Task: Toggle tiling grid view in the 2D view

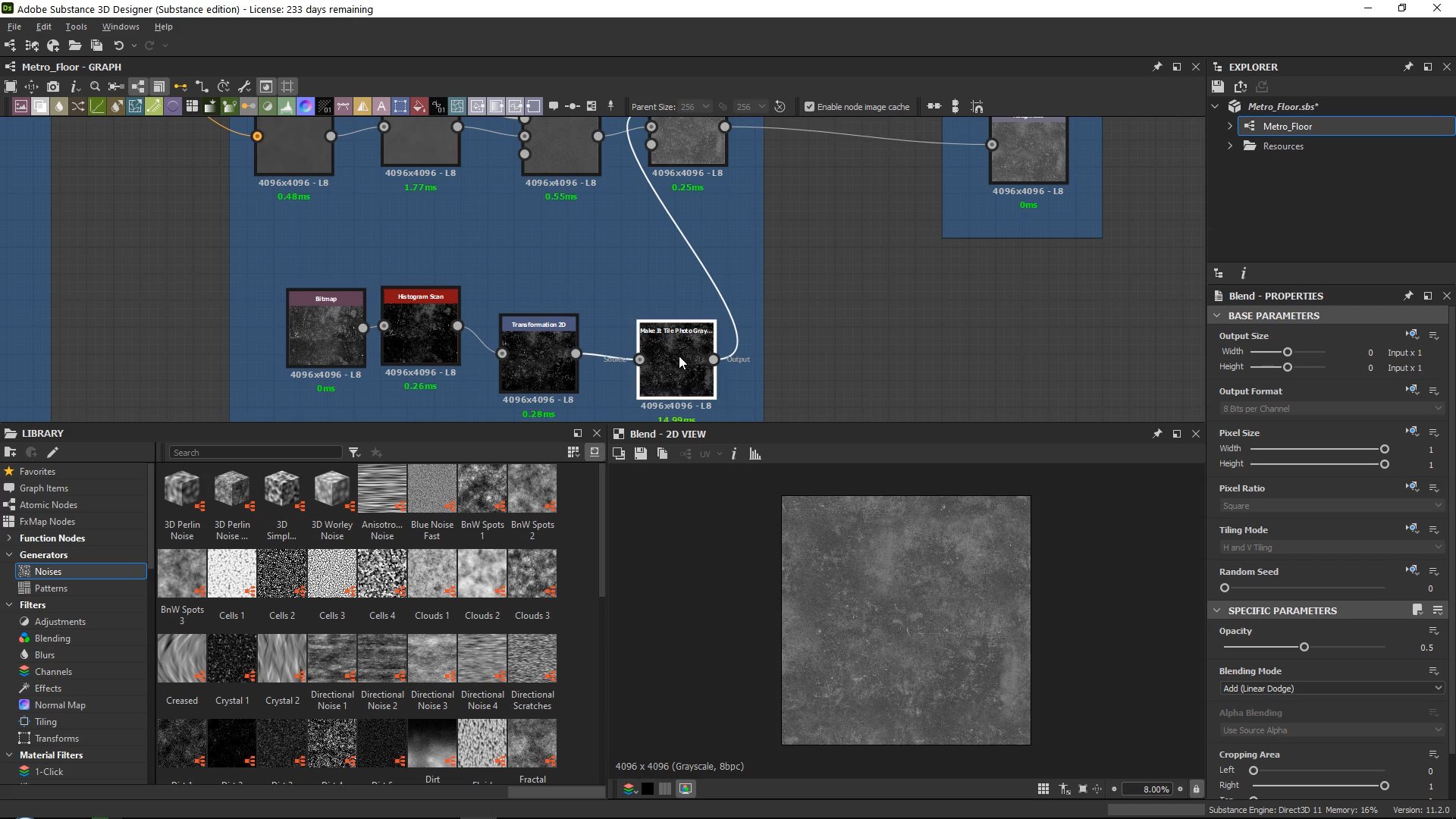Action: click(x=1043, y=789)
